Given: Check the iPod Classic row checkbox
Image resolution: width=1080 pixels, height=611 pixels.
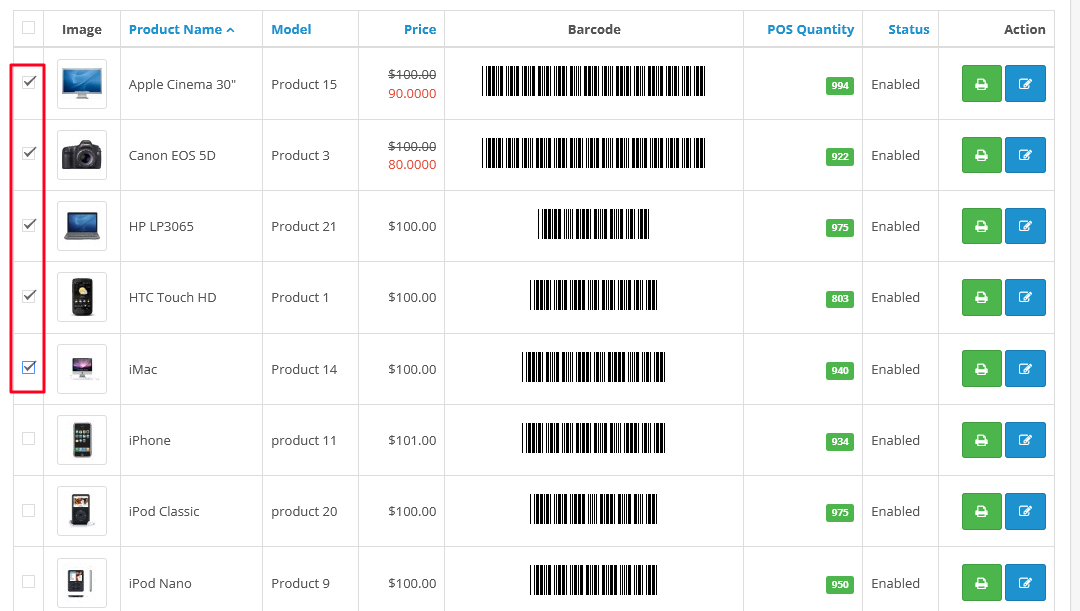Looking at the screenshot, I should (x=28, y=510).
